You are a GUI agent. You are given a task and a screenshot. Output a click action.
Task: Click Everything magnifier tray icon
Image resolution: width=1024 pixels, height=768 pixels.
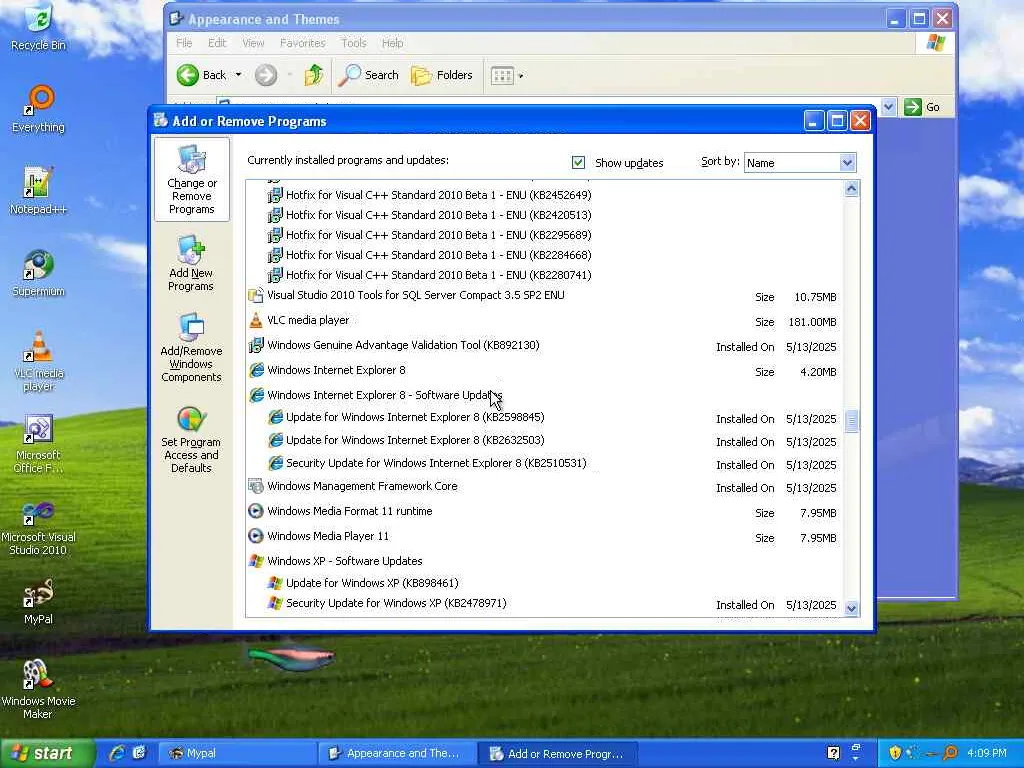pos(951,753)
